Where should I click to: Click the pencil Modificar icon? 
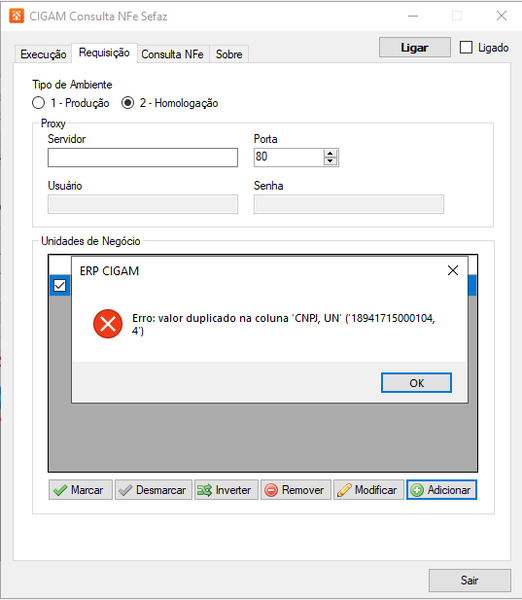click(x=344, y=490)
